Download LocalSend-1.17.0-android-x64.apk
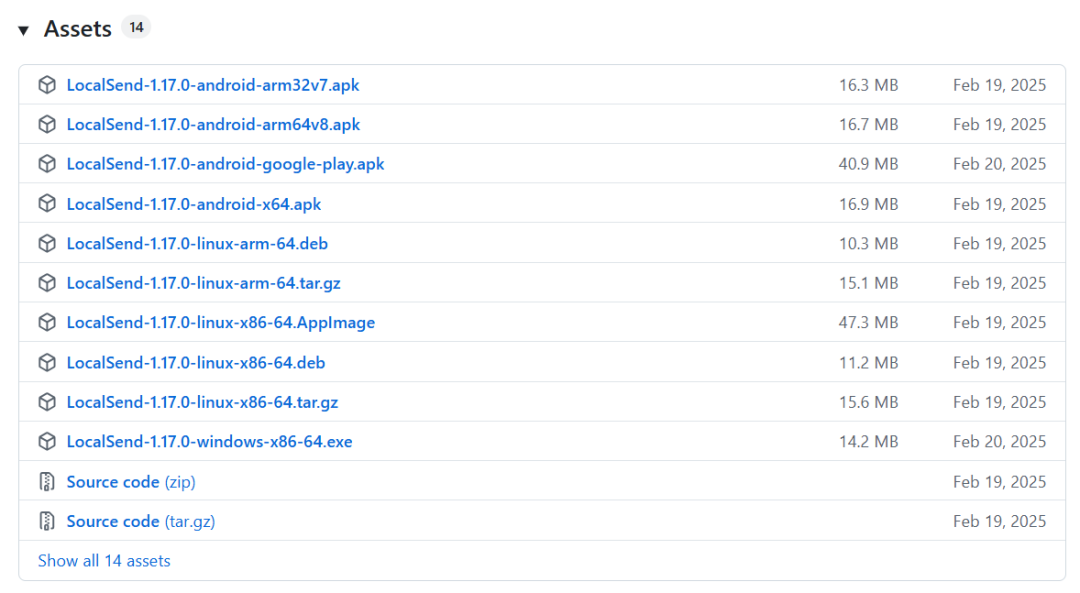Viewport: 1080px width, 593px height. click(x=194, y=204)
